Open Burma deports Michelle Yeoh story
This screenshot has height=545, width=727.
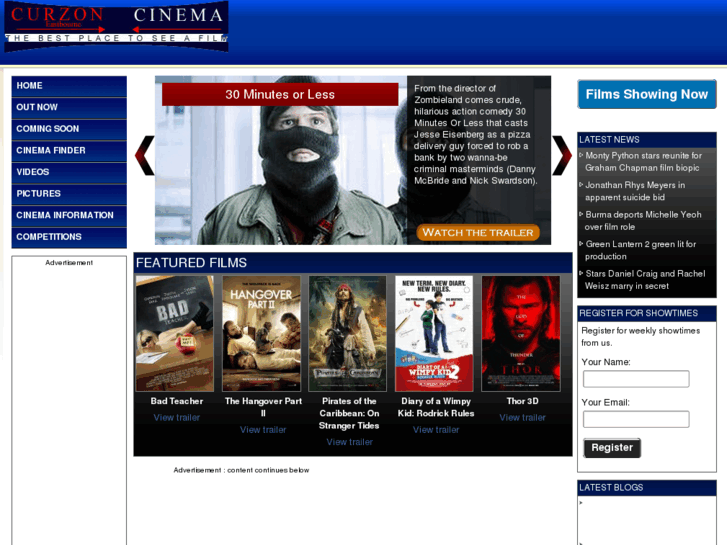[x=643, y=221]
